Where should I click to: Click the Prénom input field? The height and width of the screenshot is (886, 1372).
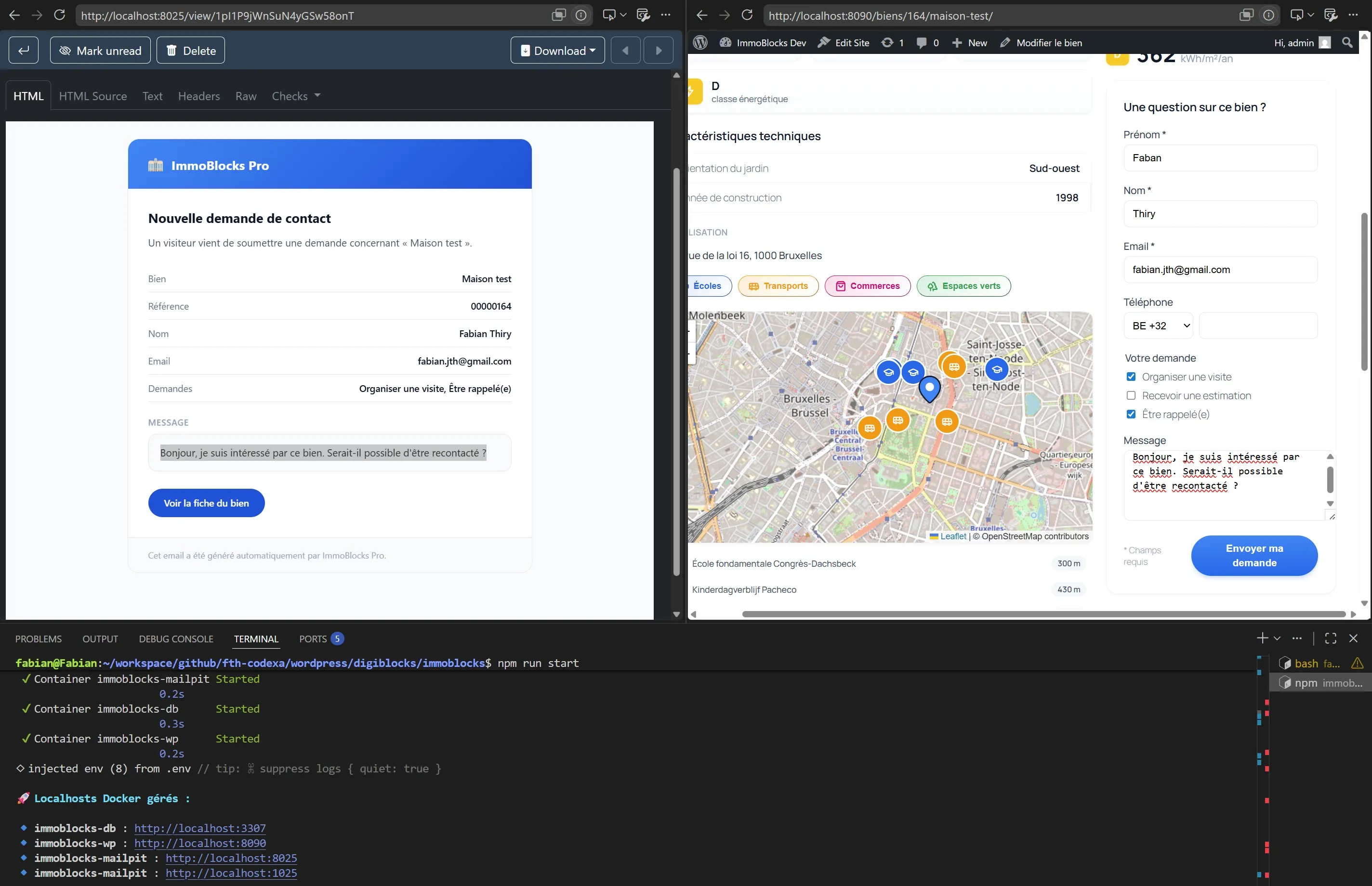coord(1220,157)
